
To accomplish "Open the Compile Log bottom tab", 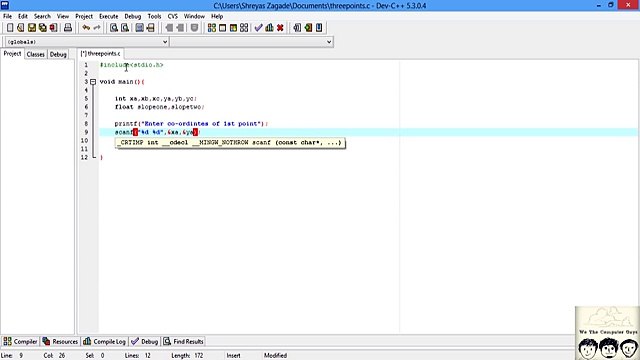I will (104, 342).
